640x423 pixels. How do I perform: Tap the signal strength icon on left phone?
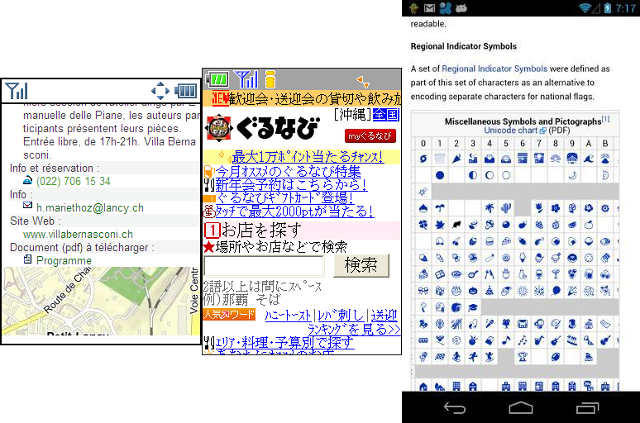pyautogui.click(x=17, y=91)
